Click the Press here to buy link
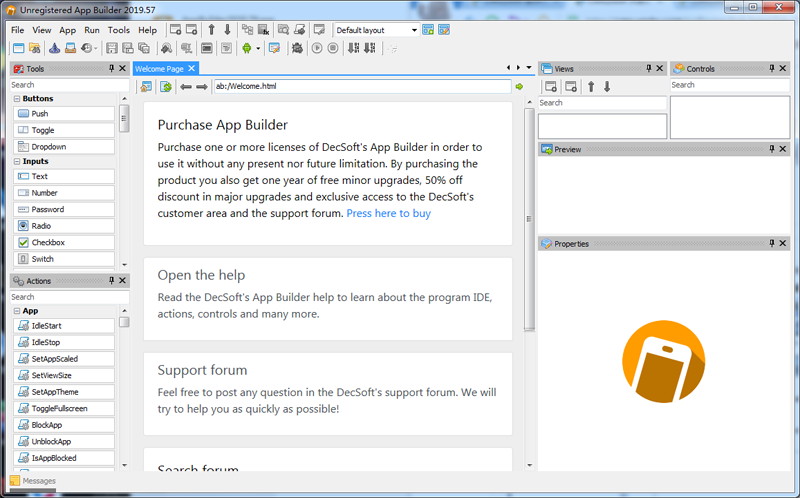 pyautogui.click(x=388, y=213)
